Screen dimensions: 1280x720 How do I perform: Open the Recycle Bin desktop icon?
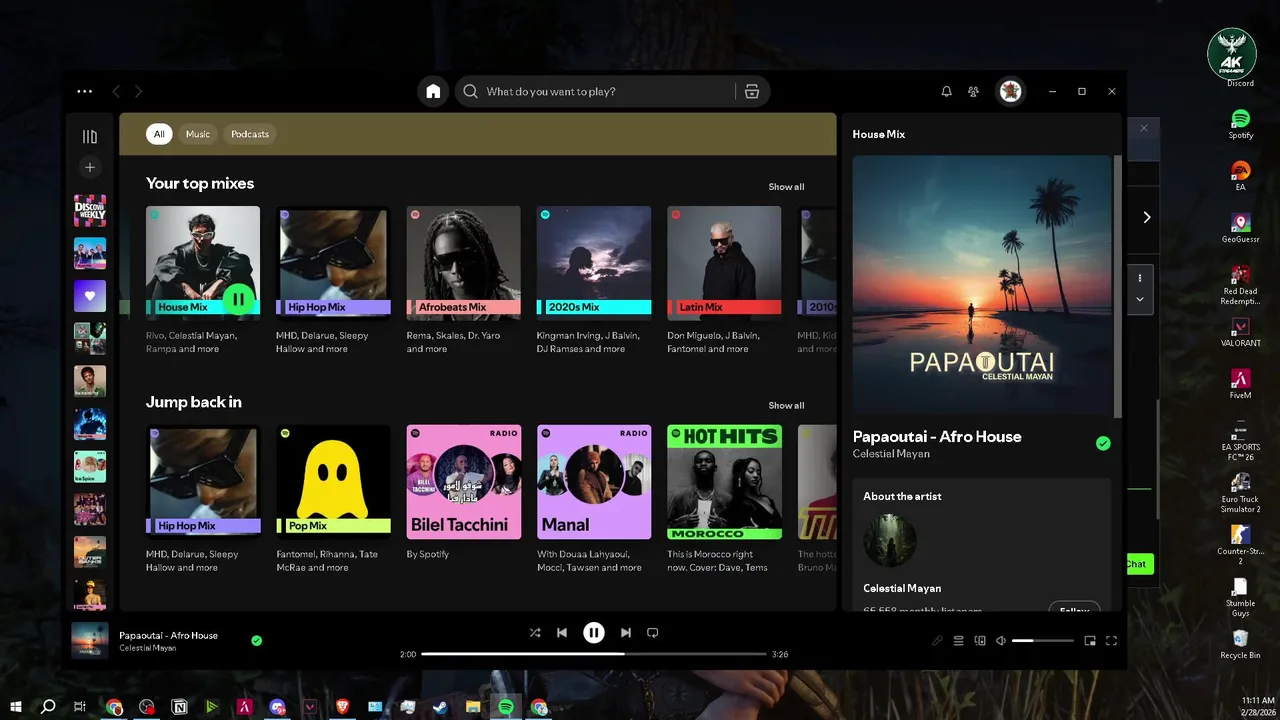(1240, 644)
